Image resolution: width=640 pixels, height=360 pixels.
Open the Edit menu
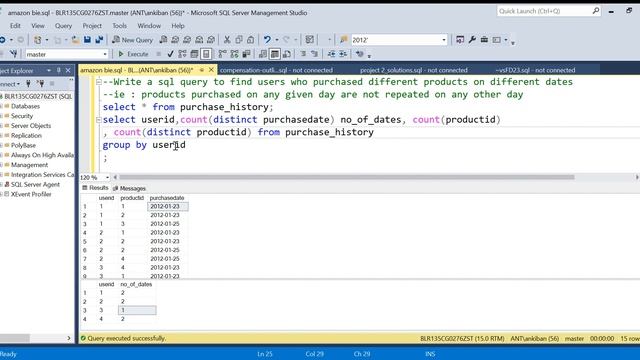[16, 26]
